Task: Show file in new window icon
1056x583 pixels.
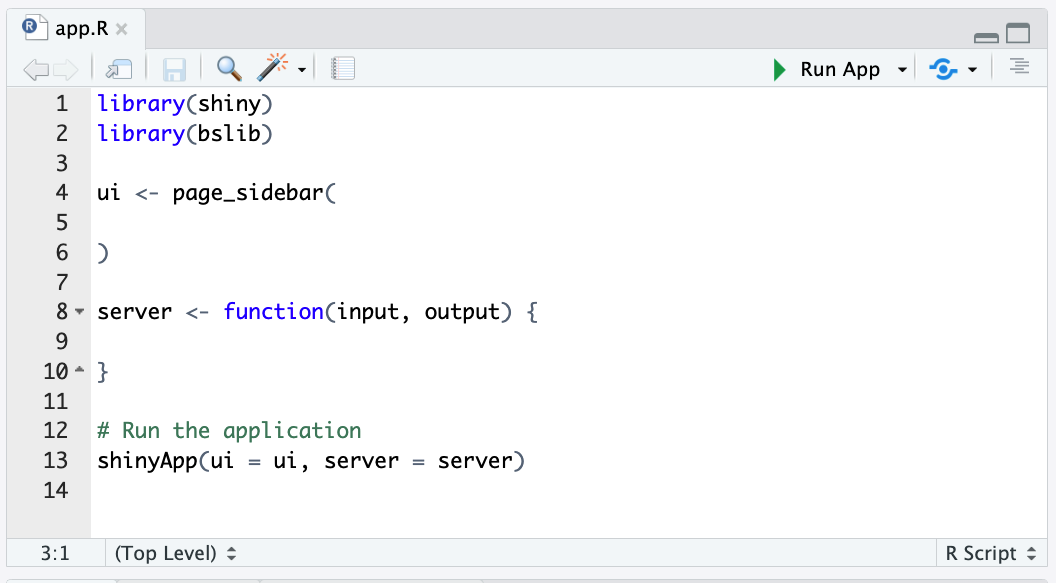Action: [119, 69]
